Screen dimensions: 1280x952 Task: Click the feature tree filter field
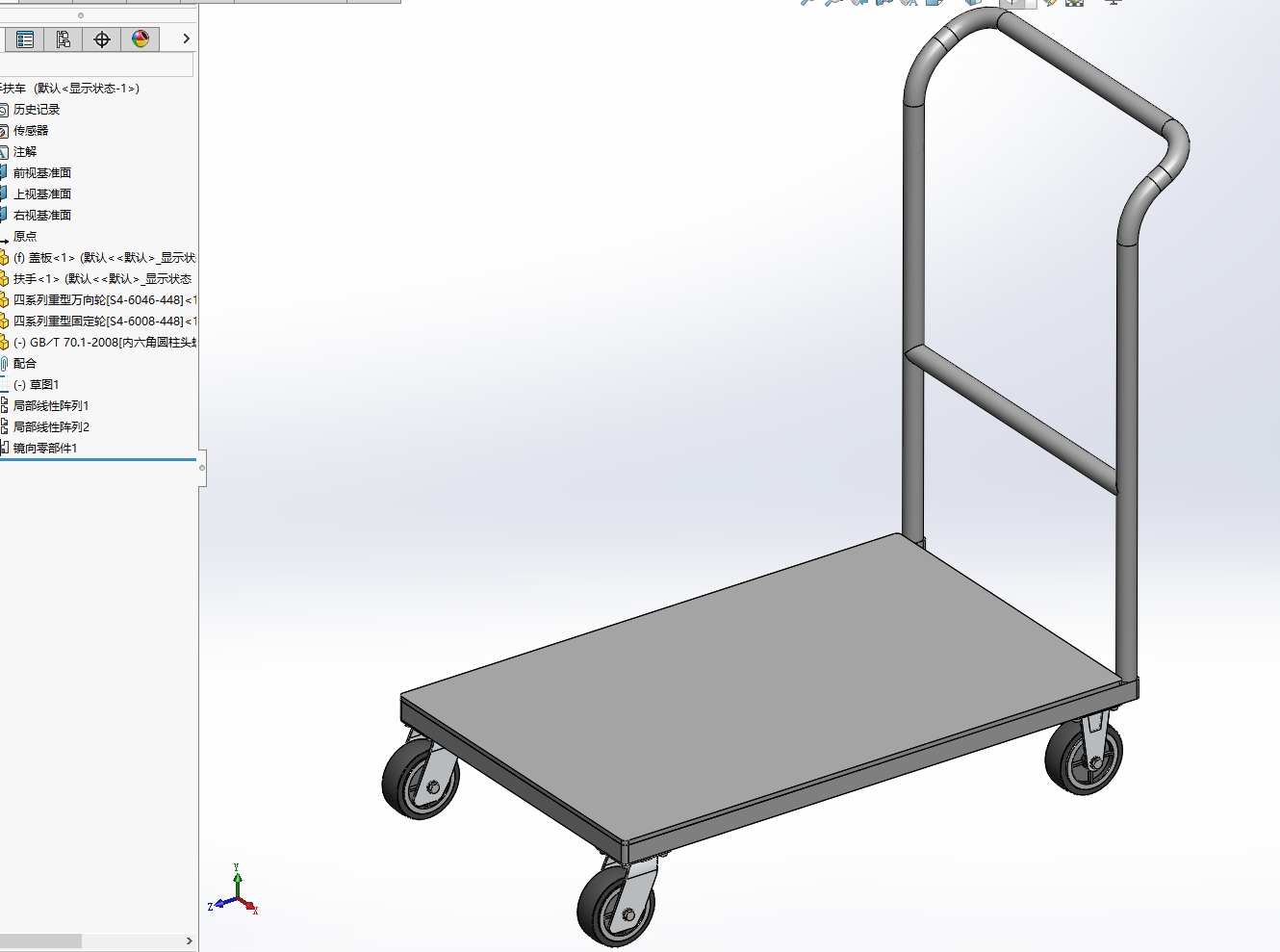tap(96, 65)
